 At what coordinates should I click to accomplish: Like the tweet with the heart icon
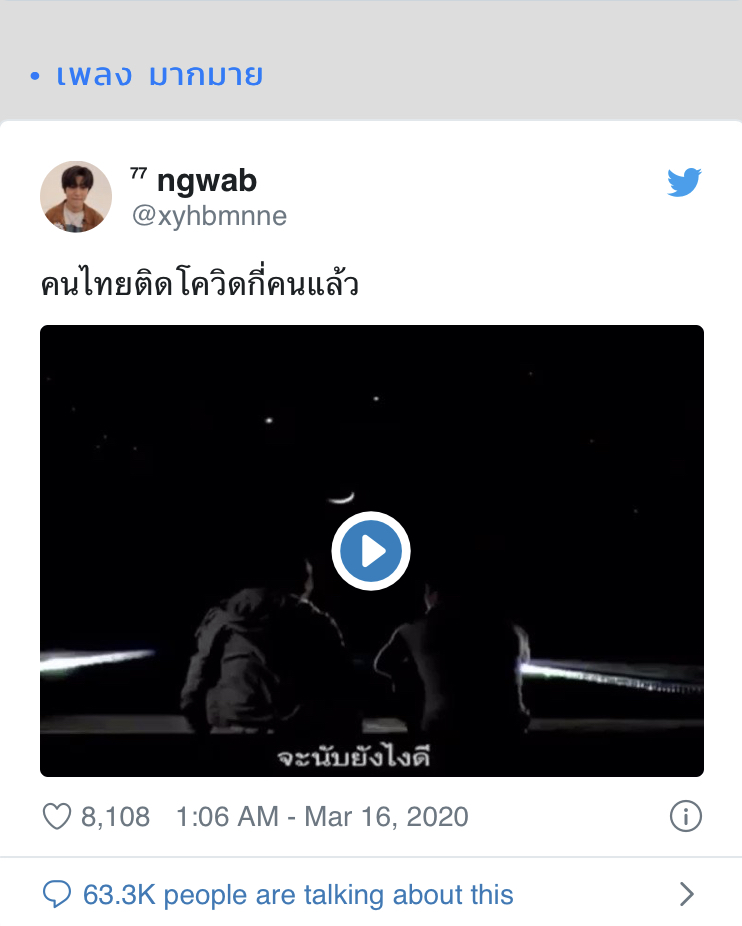tap(57, 817)
